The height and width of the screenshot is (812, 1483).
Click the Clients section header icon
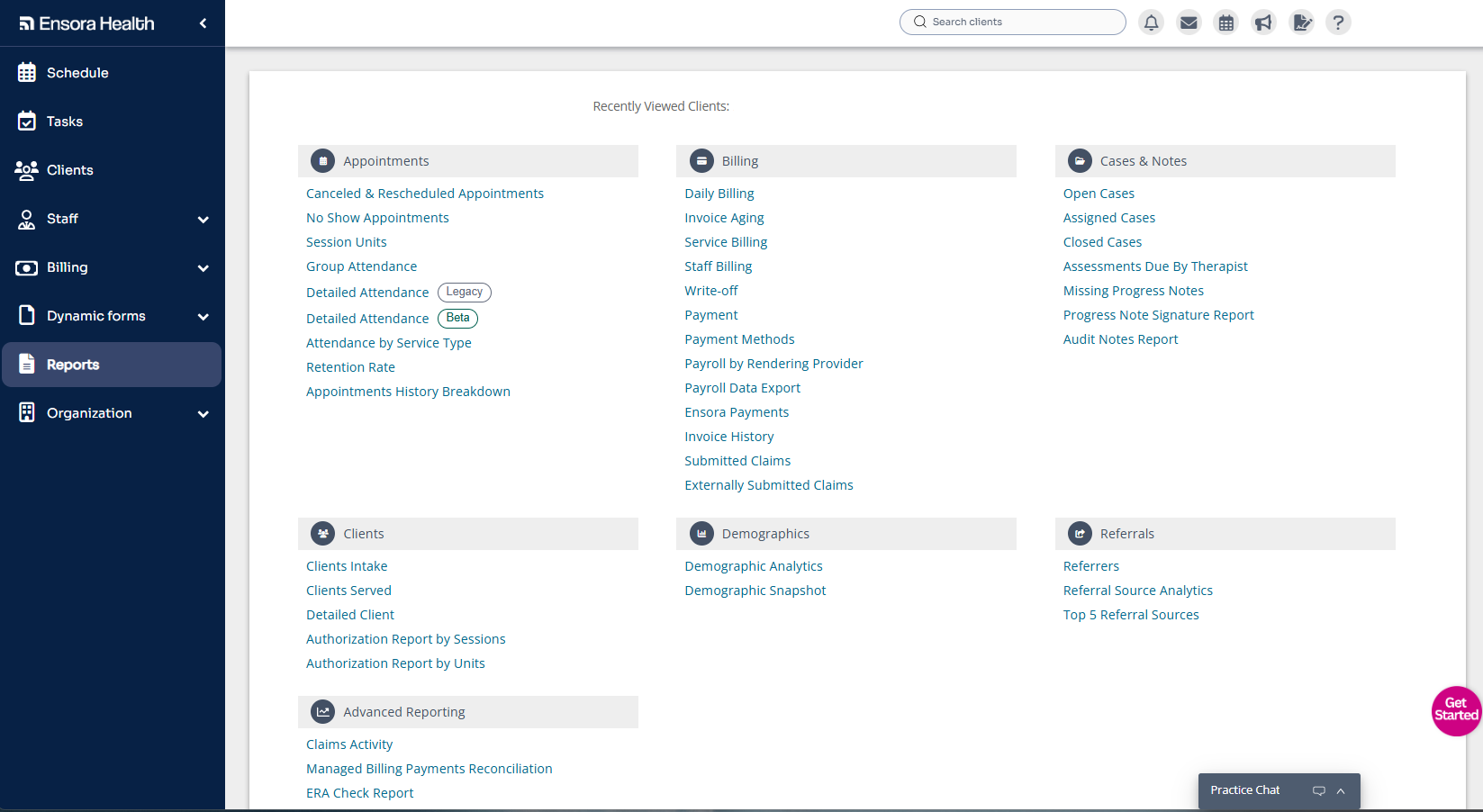tap(323, 534)
